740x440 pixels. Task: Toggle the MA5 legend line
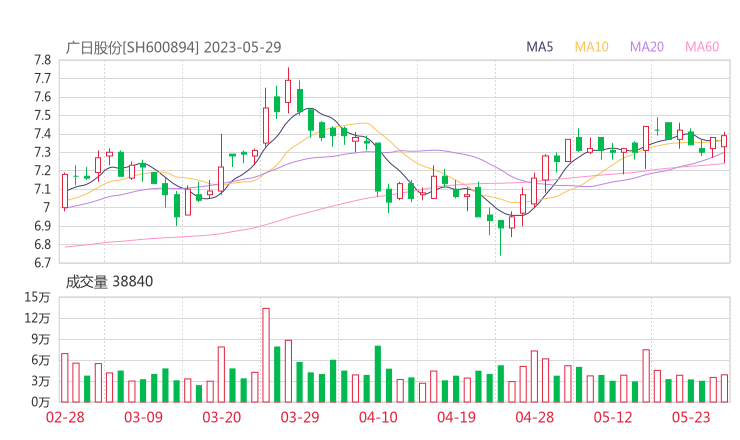coord(540,47)
